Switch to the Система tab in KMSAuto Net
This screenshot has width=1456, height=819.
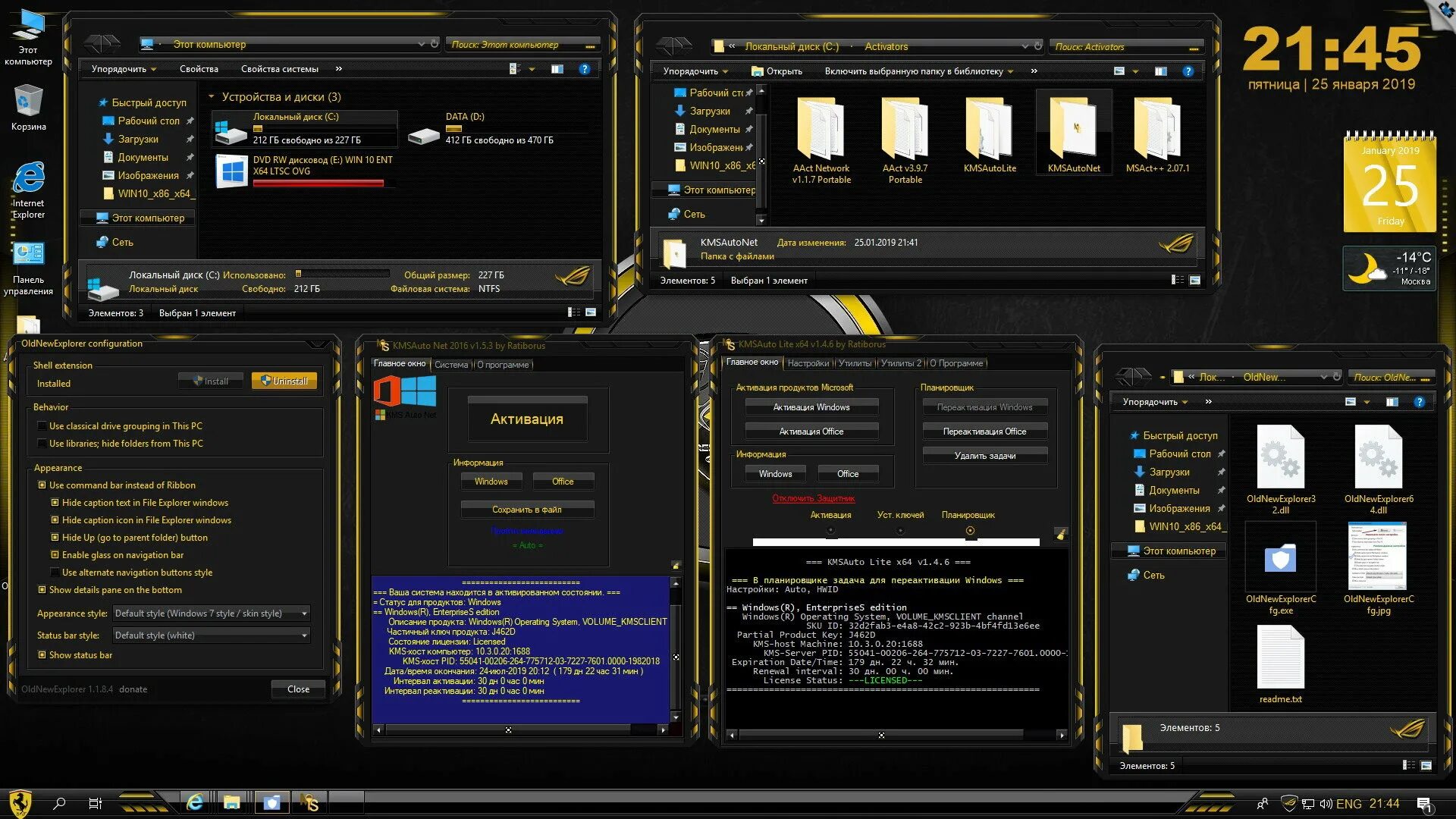pyautogui.click(x=451, y=365)
